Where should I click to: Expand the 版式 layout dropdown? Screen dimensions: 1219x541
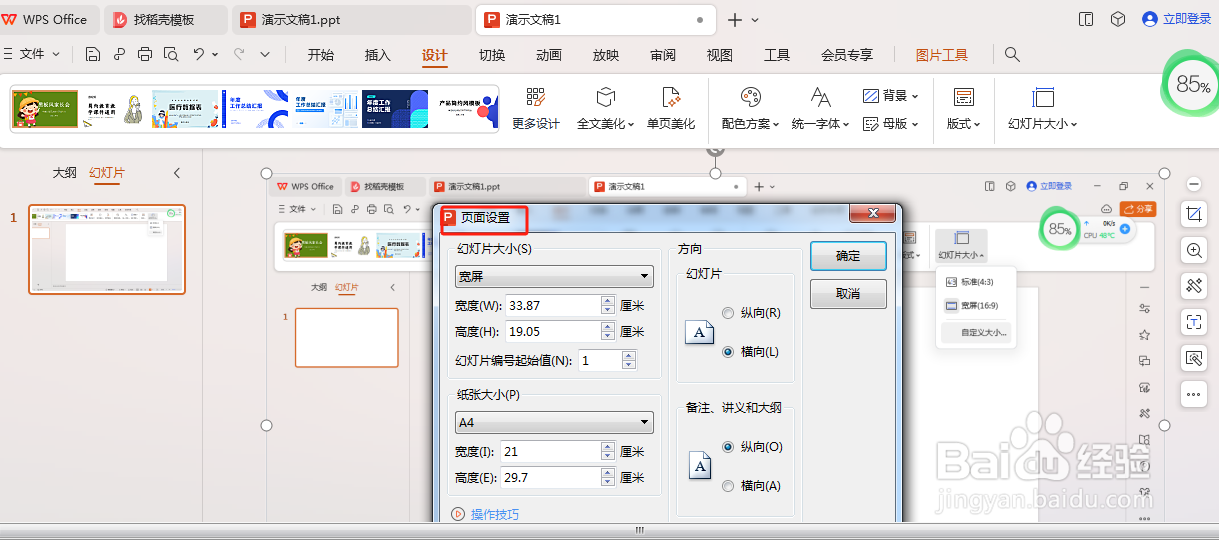(x=964, y=108)
